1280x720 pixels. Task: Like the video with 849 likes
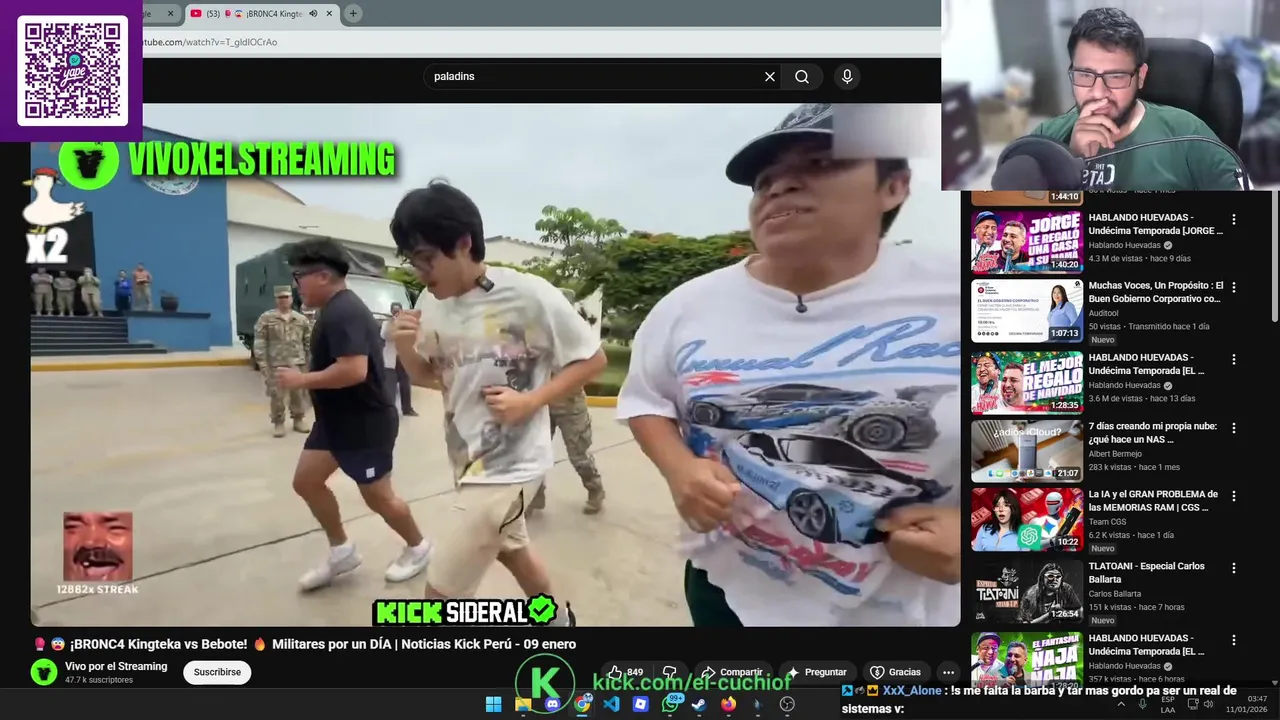point(625,672)
